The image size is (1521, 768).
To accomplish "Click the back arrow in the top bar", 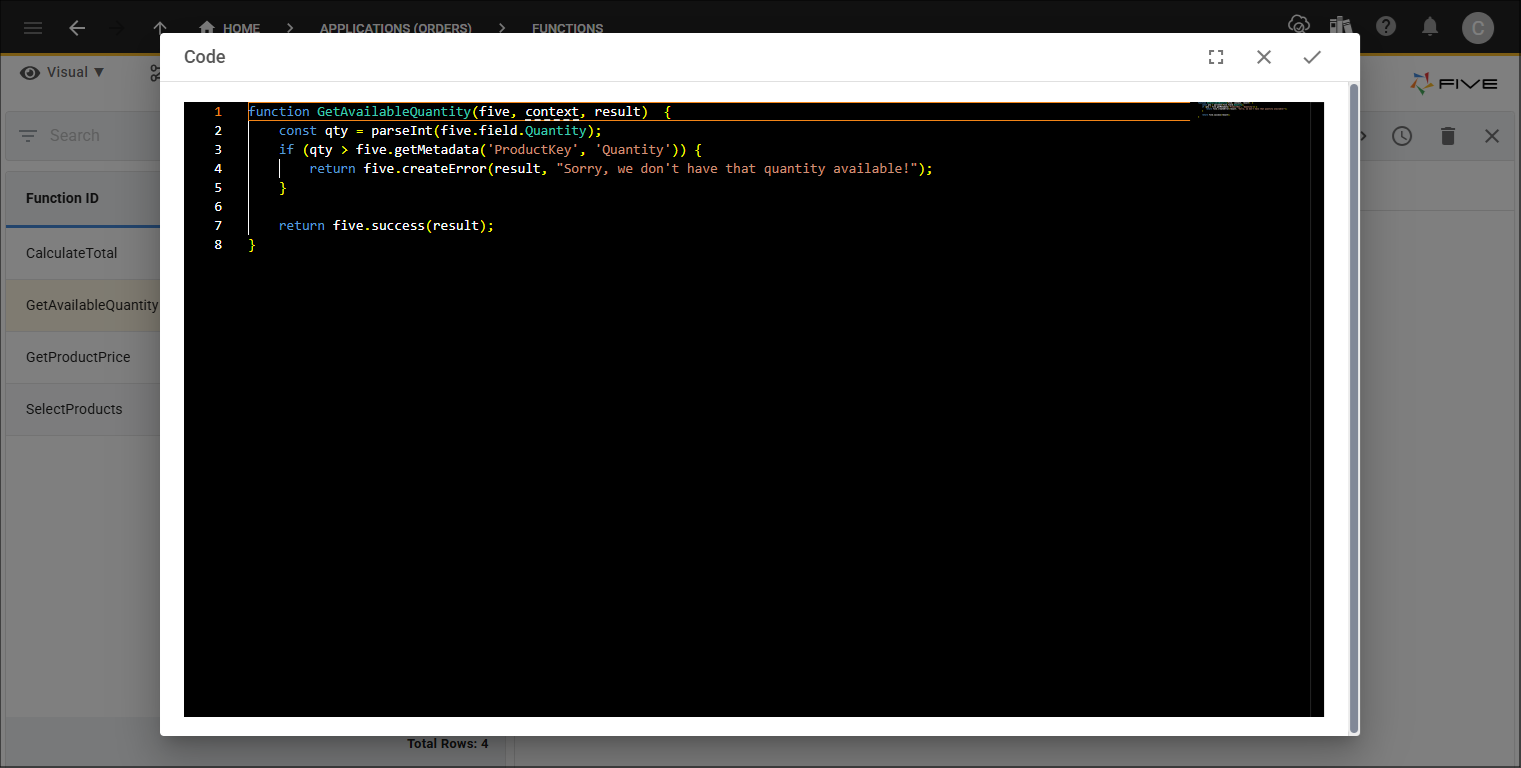I will pos(77,27).
